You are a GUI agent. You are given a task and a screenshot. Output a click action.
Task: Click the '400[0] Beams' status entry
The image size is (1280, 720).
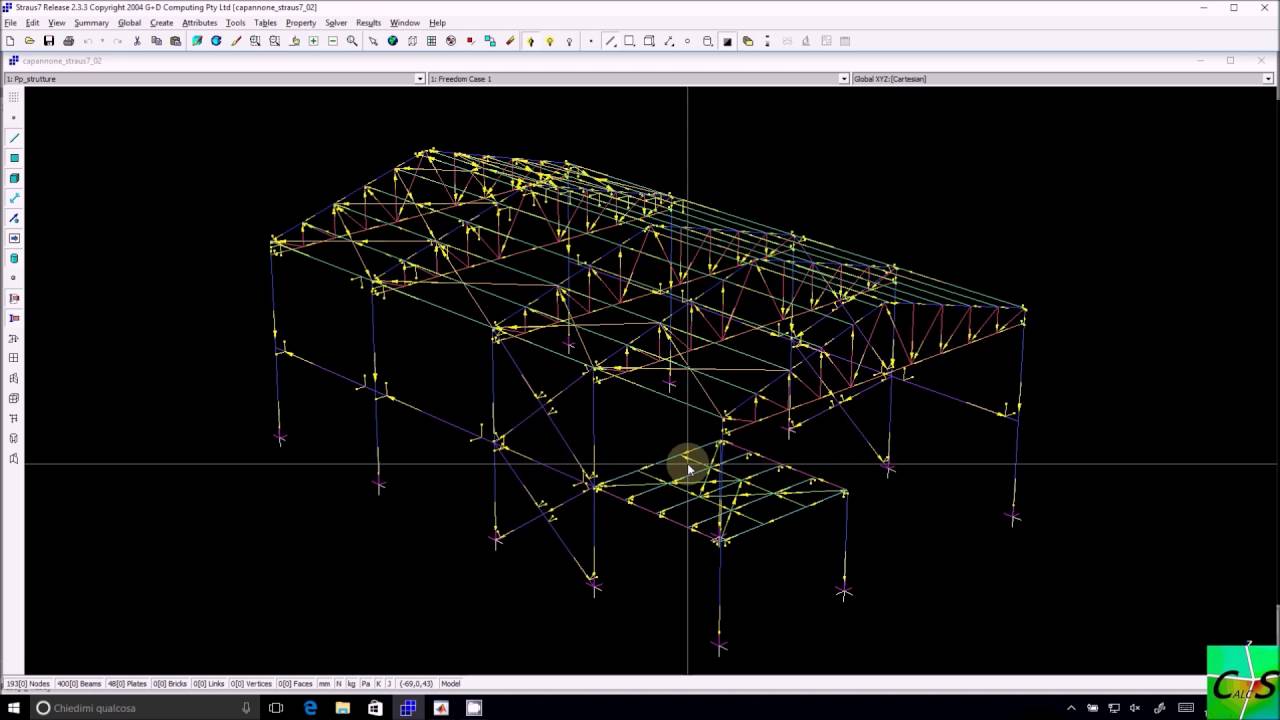78,684
